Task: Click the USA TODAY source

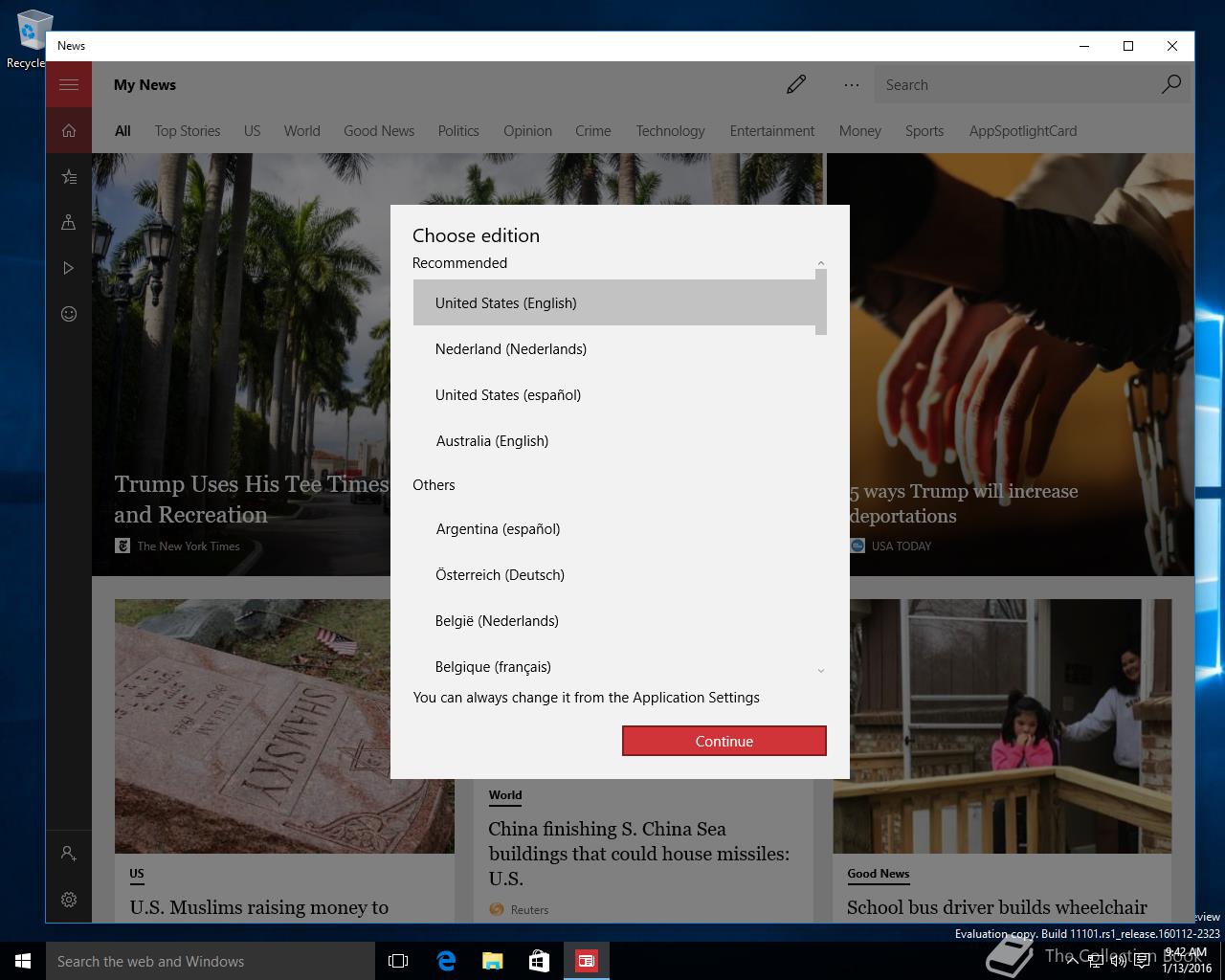Action: click(x=902, y=546)
